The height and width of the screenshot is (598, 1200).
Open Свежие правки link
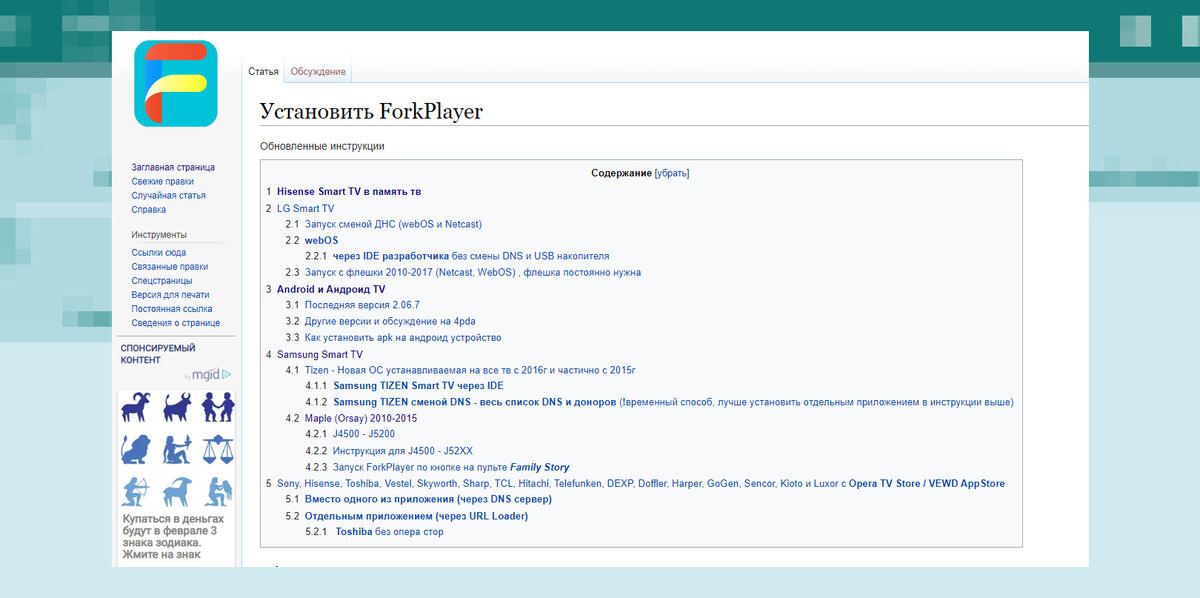(162, 181)
